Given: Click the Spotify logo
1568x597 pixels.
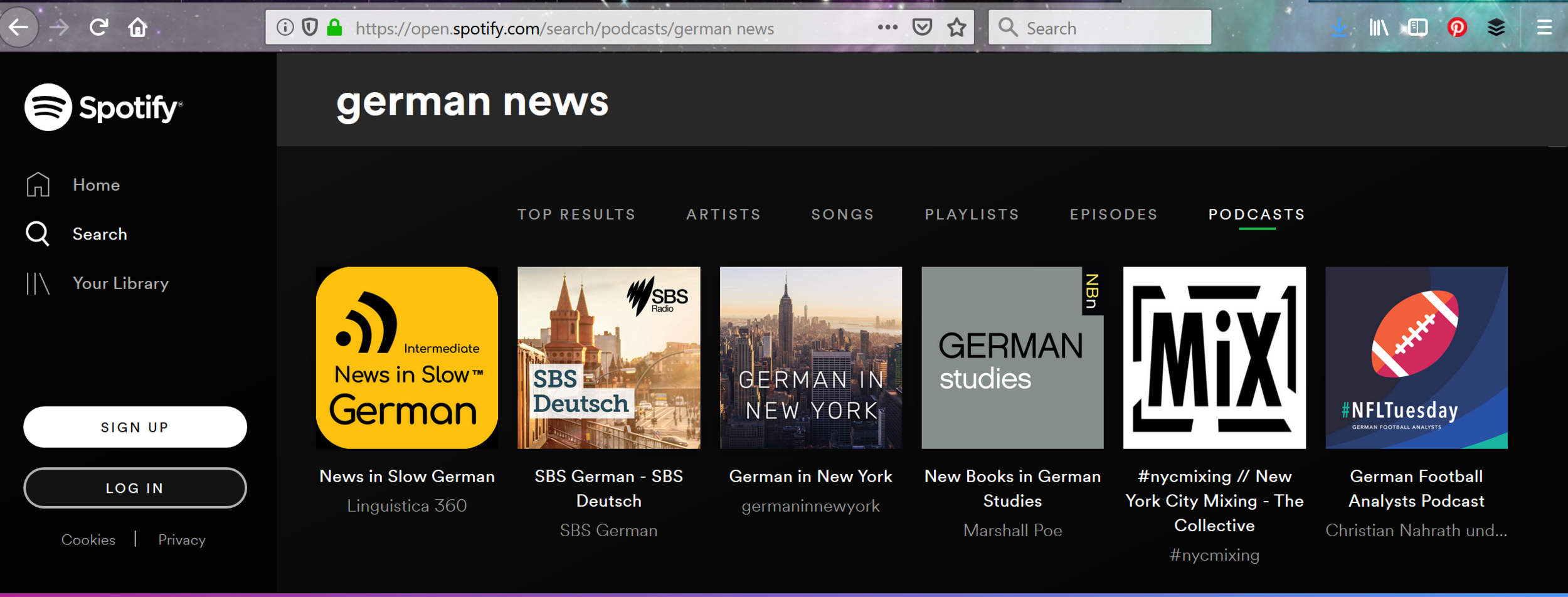Looking at the screenshot, I should (104, 107).
